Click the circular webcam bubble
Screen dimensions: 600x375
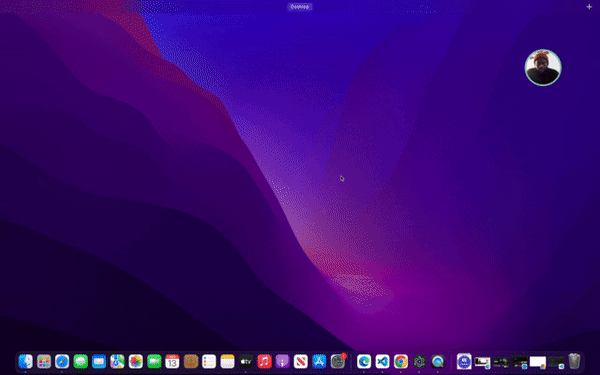[543, 67]
